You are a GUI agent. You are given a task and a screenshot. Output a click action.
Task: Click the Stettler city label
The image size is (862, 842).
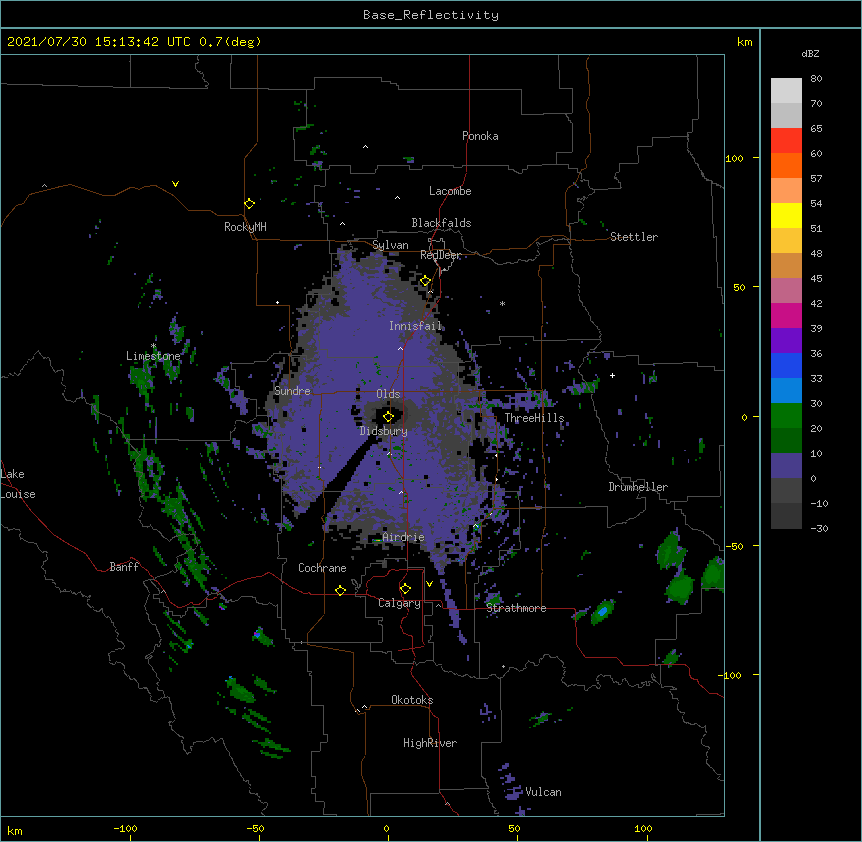point(634,237)
